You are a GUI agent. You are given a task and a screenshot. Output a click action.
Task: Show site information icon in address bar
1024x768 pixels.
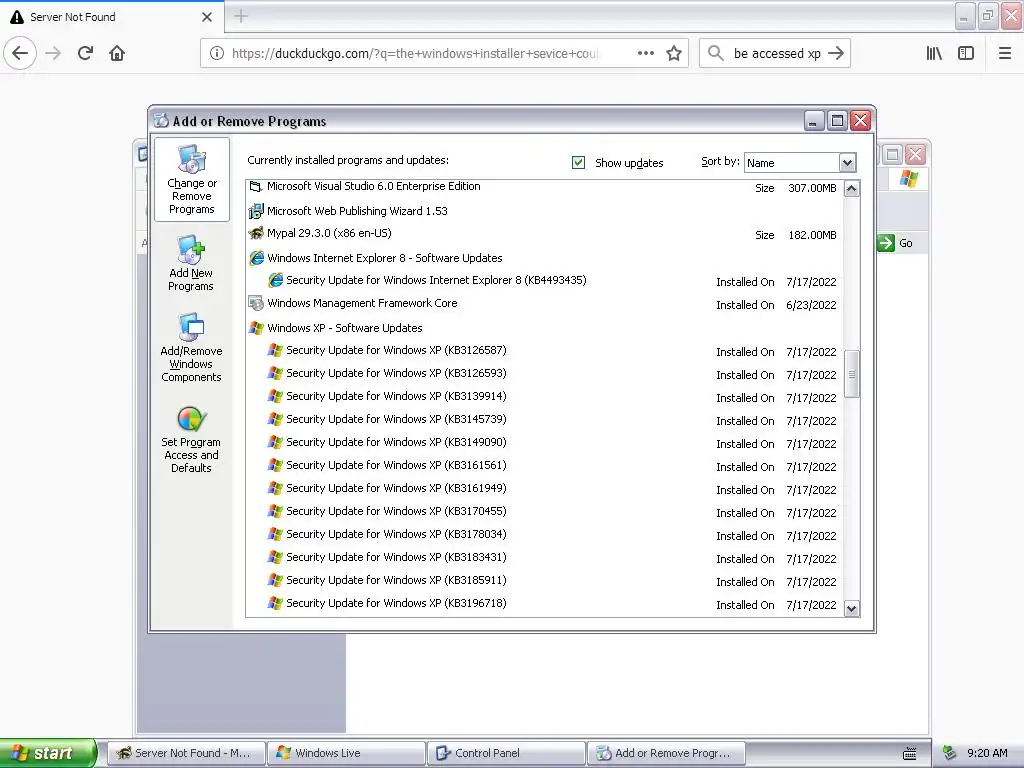[x=217, y=53]
